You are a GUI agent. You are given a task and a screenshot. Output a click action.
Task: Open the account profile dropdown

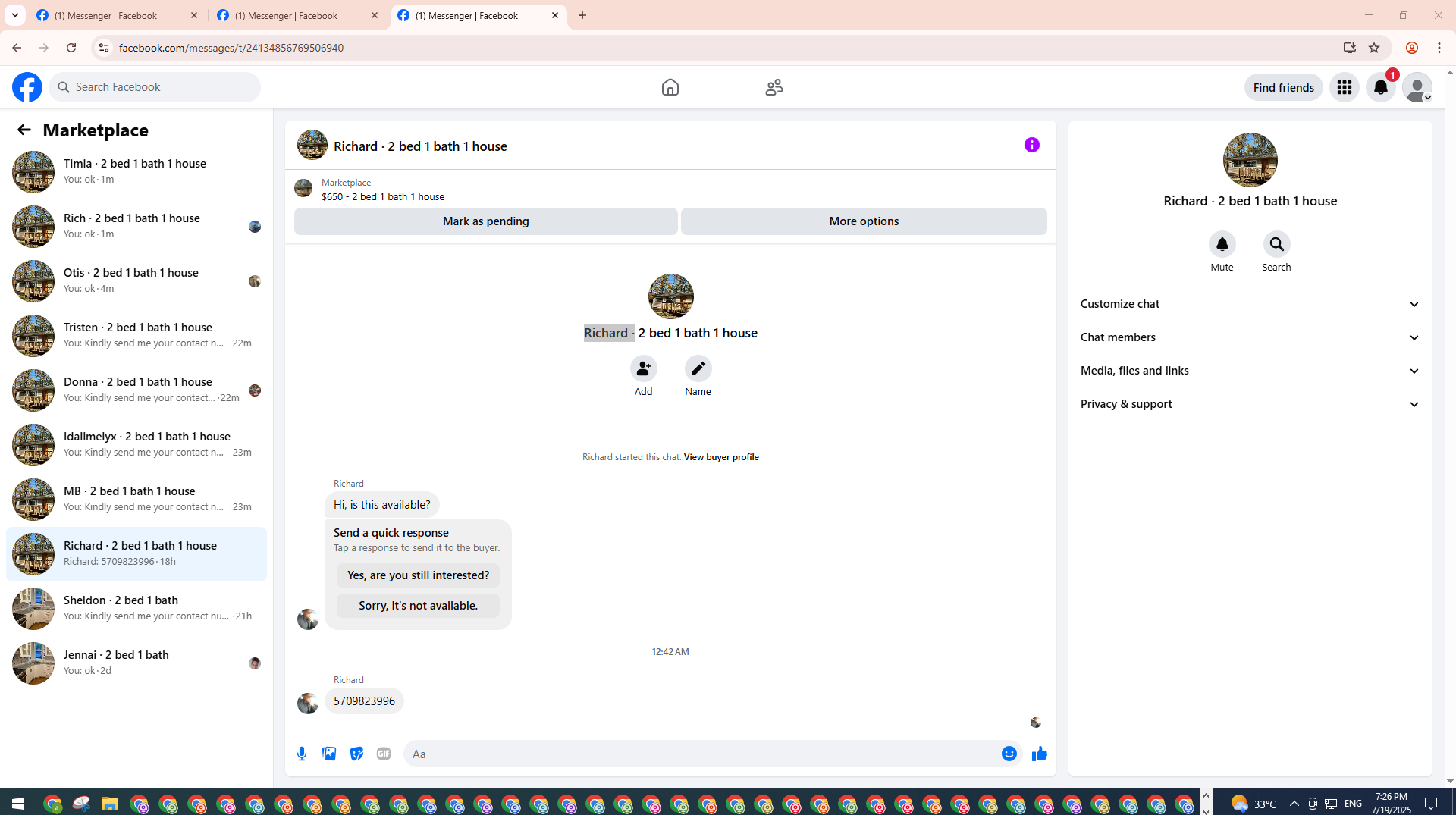tap(1417, 87)
